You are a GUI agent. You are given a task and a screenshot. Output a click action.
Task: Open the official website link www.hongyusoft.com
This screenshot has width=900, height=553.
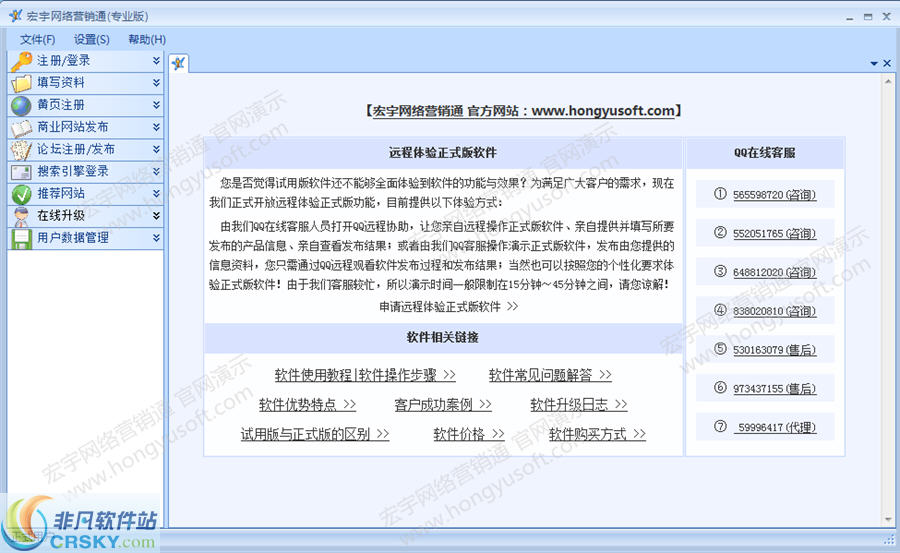[603, 110]
